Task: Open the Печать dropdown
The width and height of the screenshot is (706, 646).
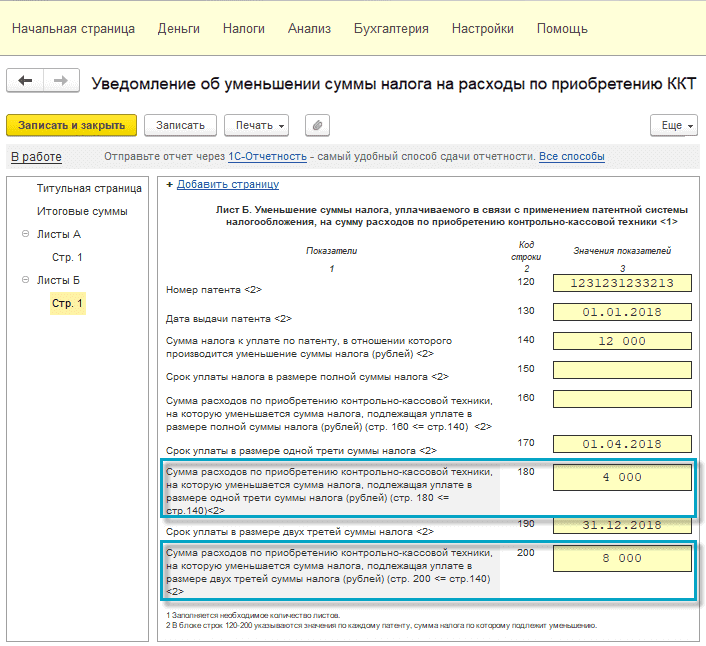Action: [256, 125]
